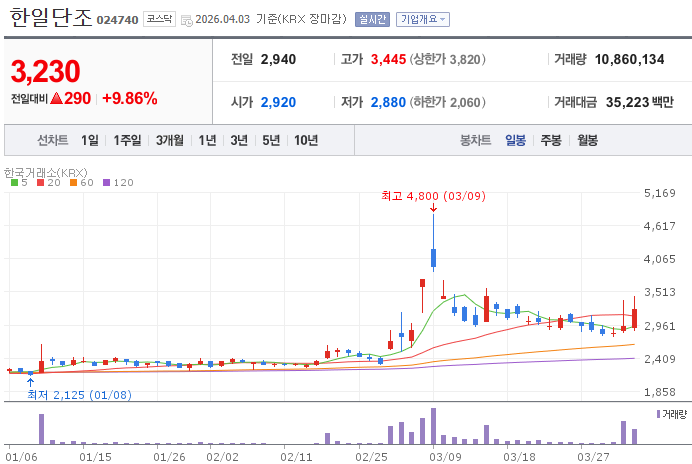Viewport: 692px width, 464px height.
Task: Click the 상한가 3,820 text
Action: (448, 59)
